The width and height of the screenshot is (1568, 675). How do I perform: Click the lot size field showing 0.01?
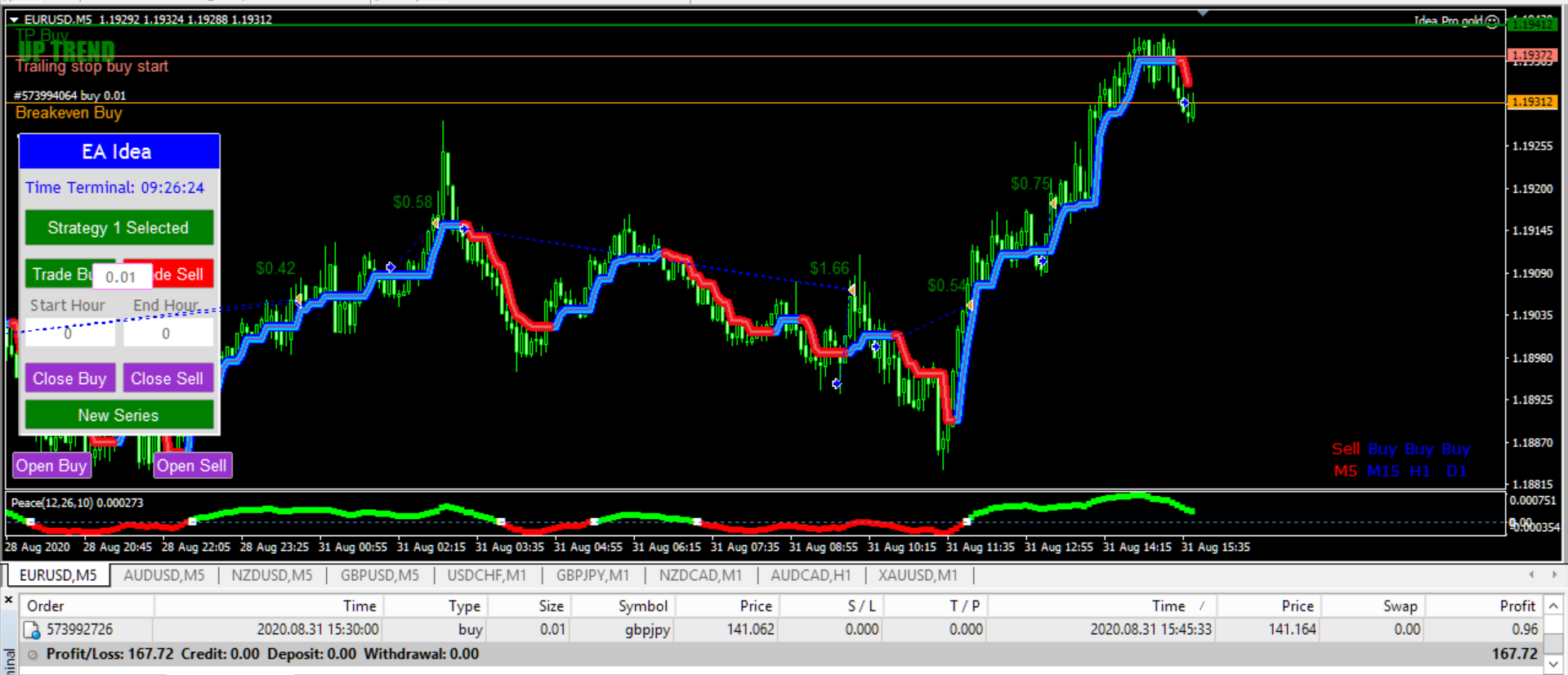(121, 276)
